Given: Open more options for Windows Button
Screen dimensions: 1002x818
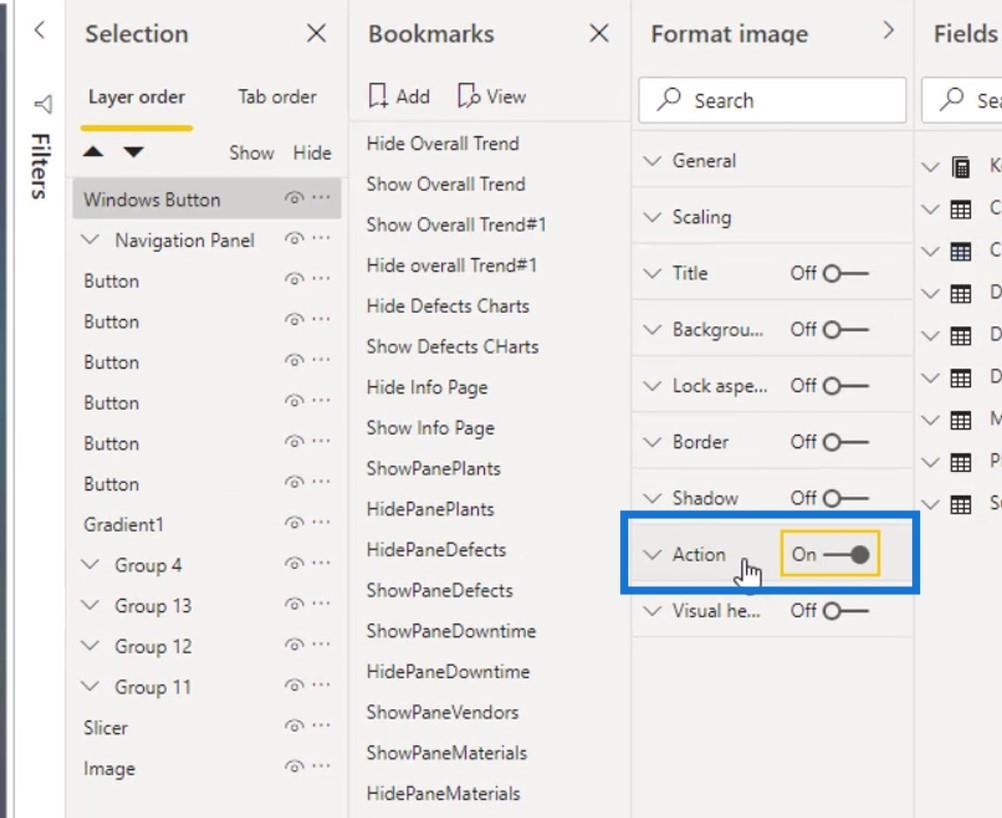Looking at the screenshot, I should pyautogui.click(x=321, y=197).
